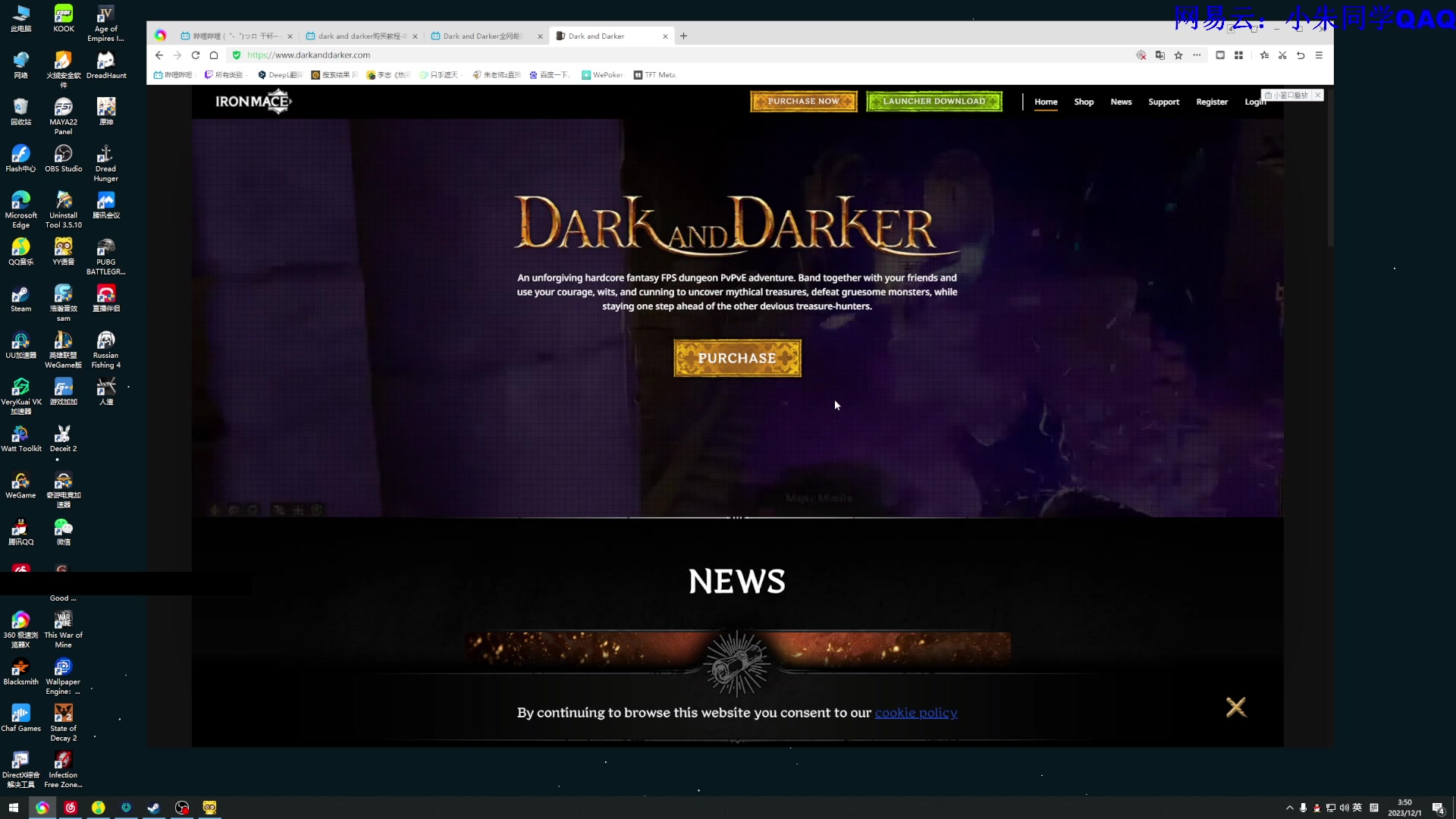Screen dimensions: 1456x819
Task: Click the OBS icon in the taskbar
Action: pyautogui.click(x=182, y=808)
